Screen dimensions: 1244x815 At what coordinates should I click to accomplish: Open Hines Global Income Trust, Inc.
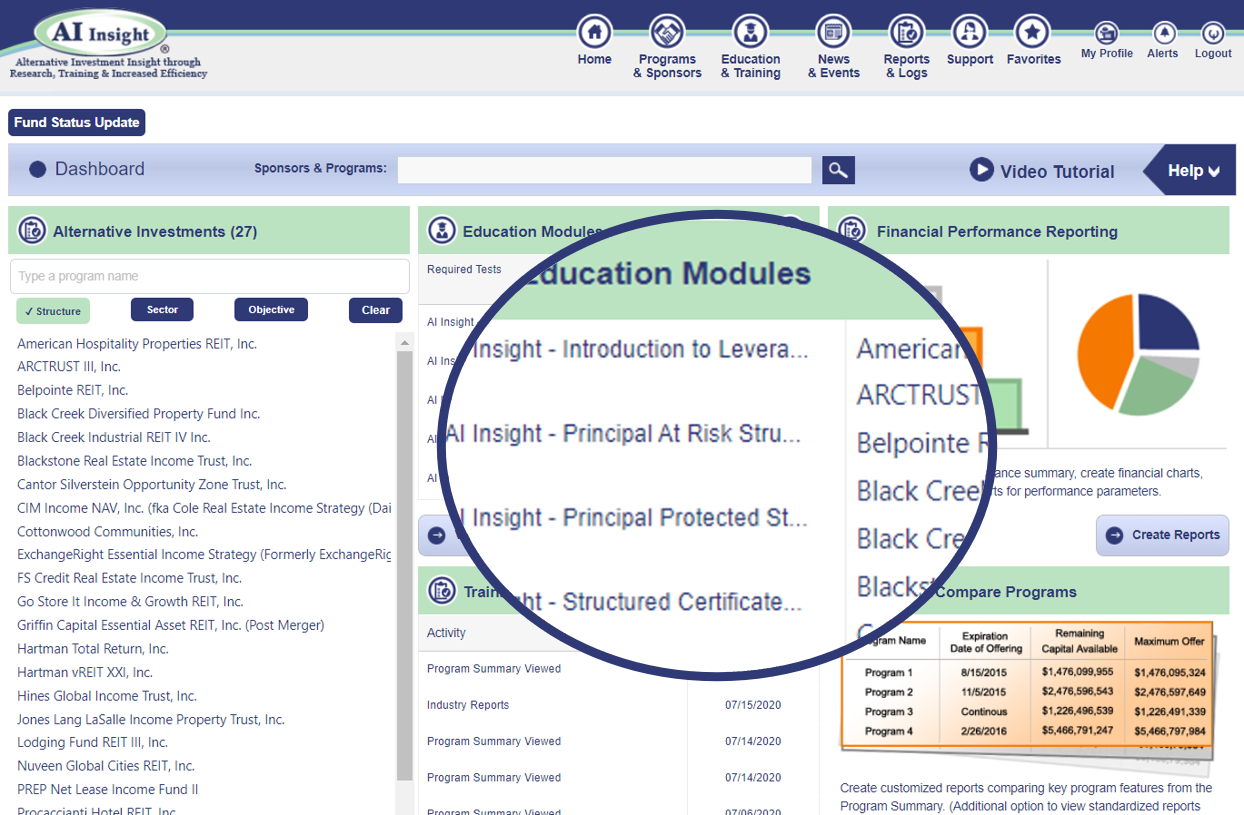pyautogui.click(x=107, y=696)
